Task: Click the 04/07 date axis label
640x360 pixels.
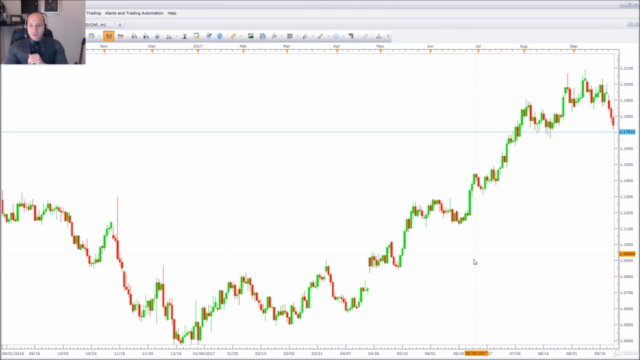Action: [x=345, y=353]
